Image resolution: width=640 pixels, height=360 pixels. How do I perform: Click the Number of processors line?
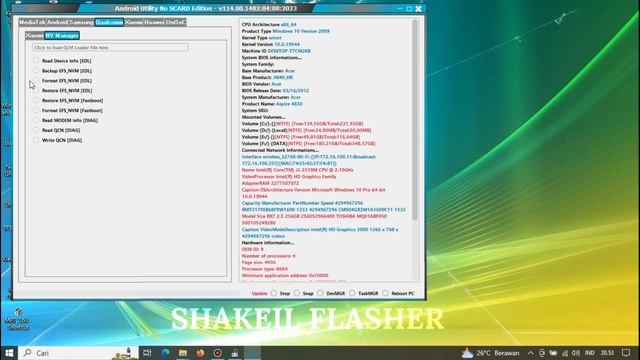(x=269, y=256)
